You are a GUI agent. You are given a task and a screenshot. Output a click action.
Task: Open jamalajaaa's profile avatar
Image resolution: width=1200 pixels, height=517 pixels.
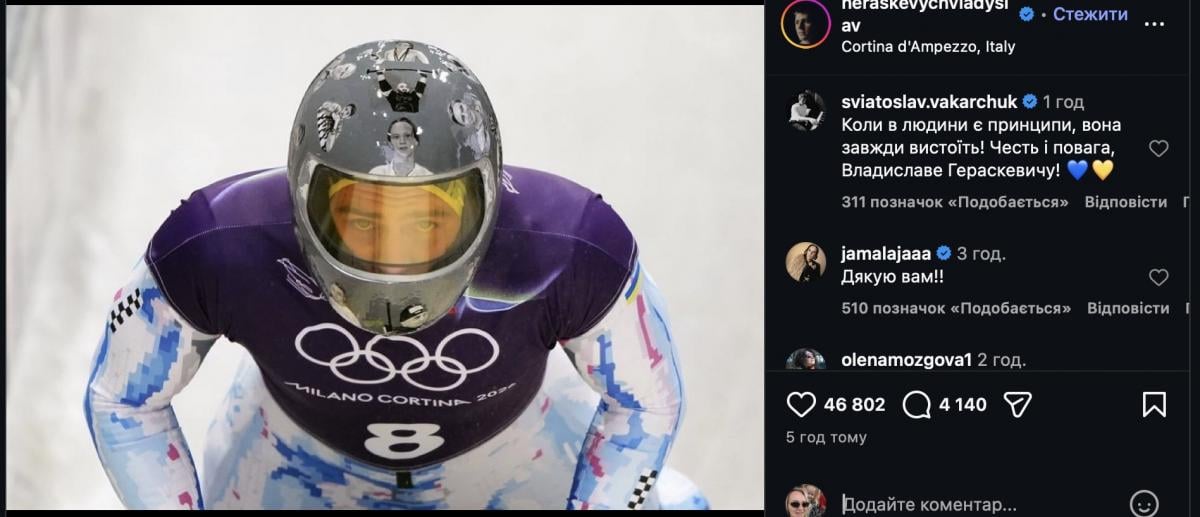(x=806, y=262)
